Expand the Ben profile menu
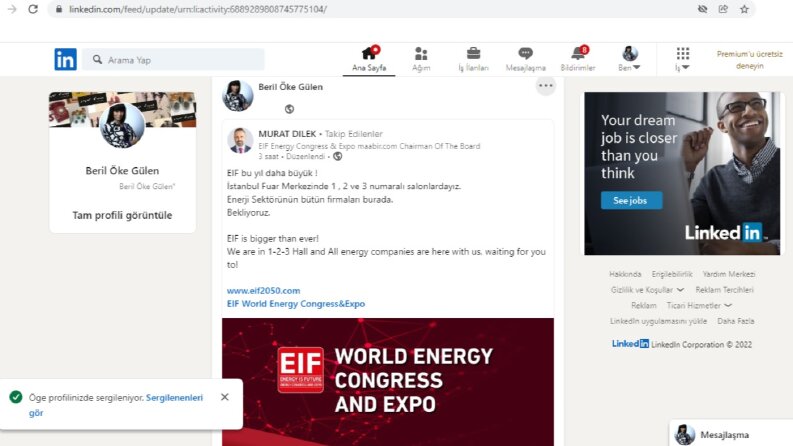Viewport: 793px width, 446px height. coord(629,59)
